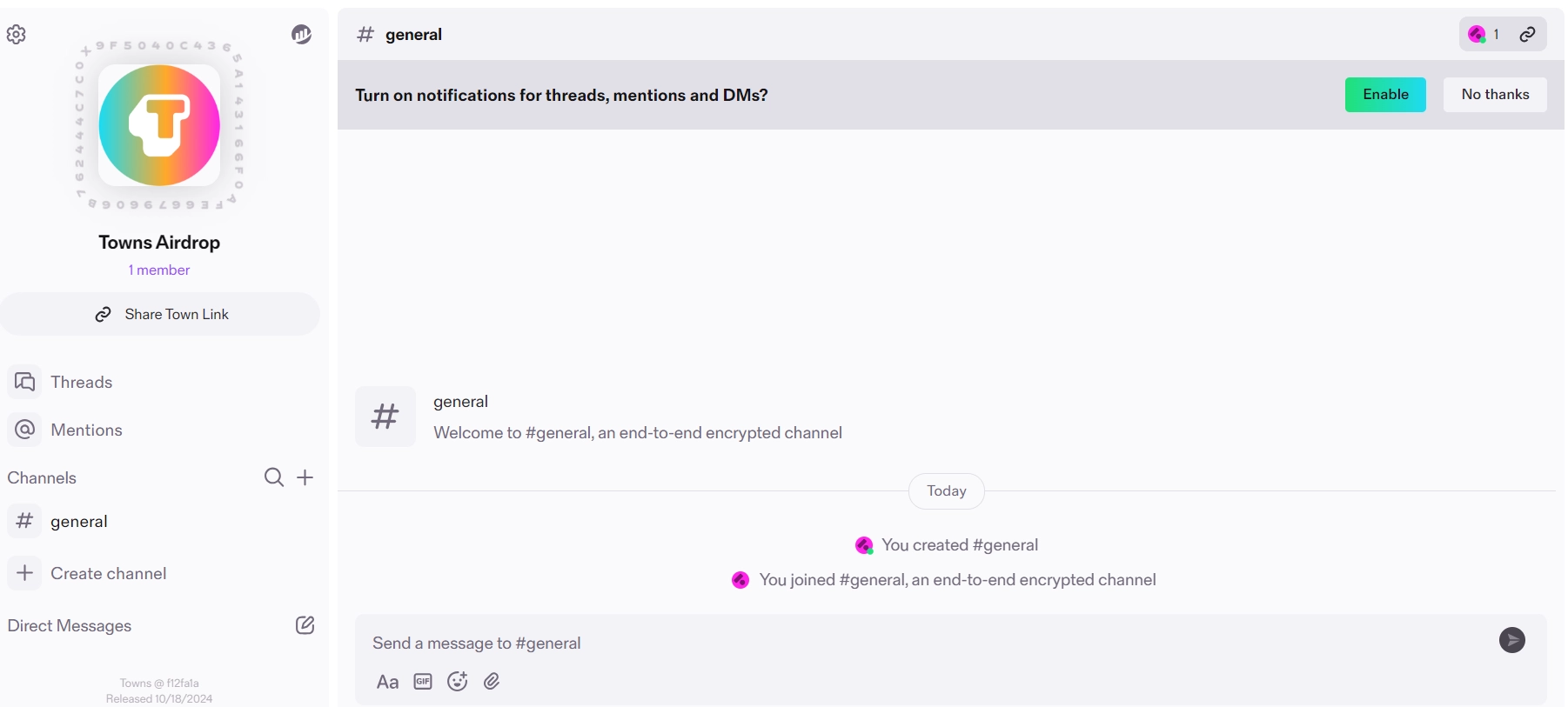Click plus icon beside Create channel

tap(24, 573)
